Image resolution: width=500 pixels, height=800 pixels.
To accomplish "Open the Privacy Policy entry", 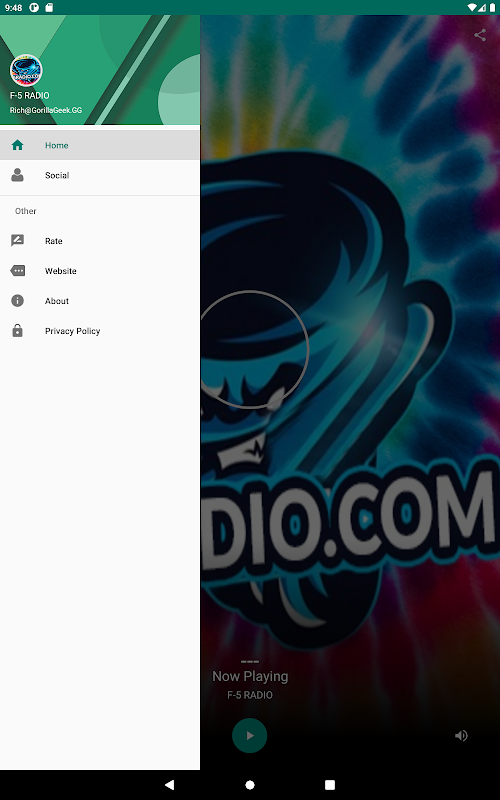I will [99, 331].
